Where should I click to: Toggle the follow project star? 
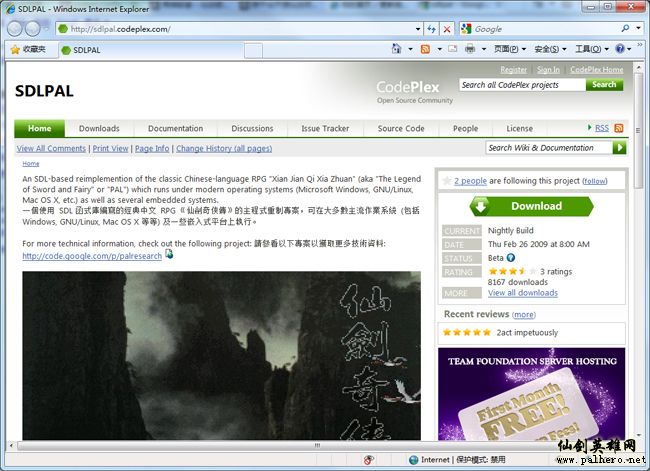click(446, 181)
